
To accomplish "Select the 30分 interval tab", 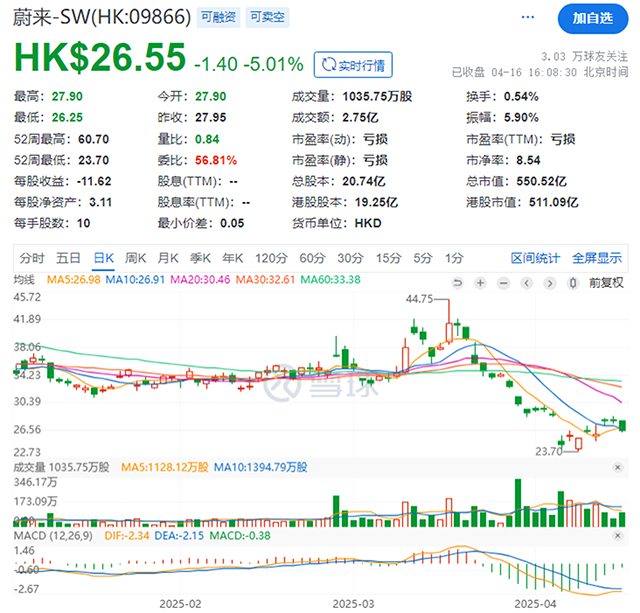I will click(350, 258).
